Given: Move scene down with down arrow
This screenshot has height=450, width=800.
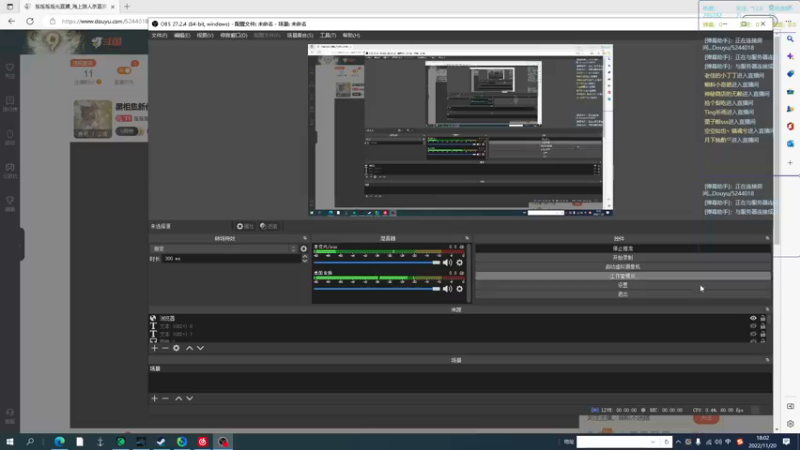Looking at the screenshot, I should [x=190, y=398].
